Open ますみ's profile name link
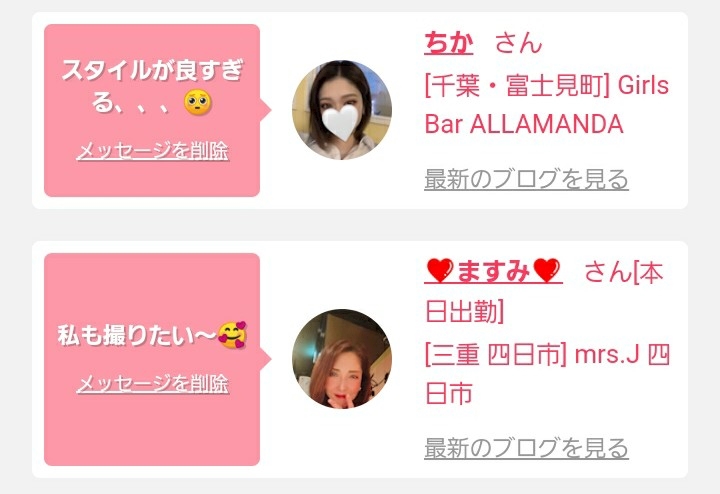Viewport: 720px width, 494px height. (x=494, y=271)
